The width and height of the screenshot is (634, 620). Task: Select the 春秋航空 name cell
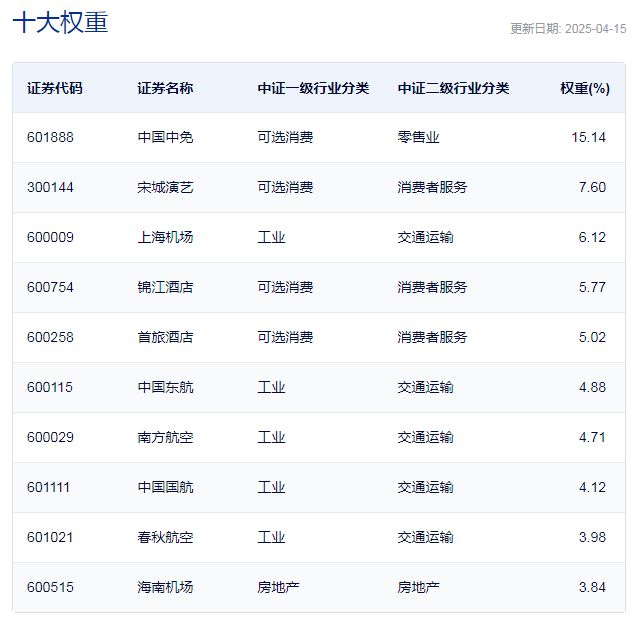[165, 537]
